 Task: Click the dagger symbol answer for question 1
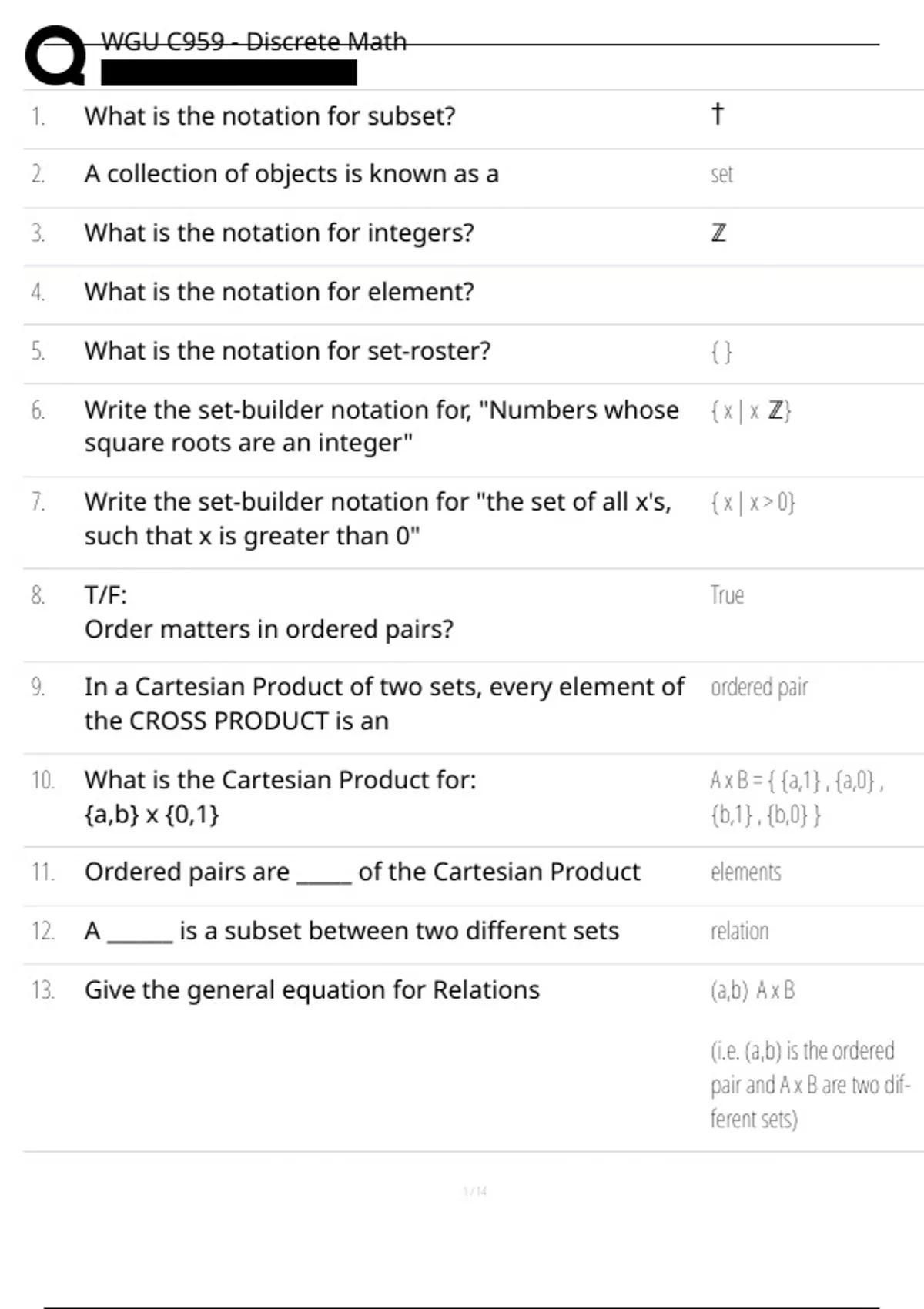[x=718, y=114]
